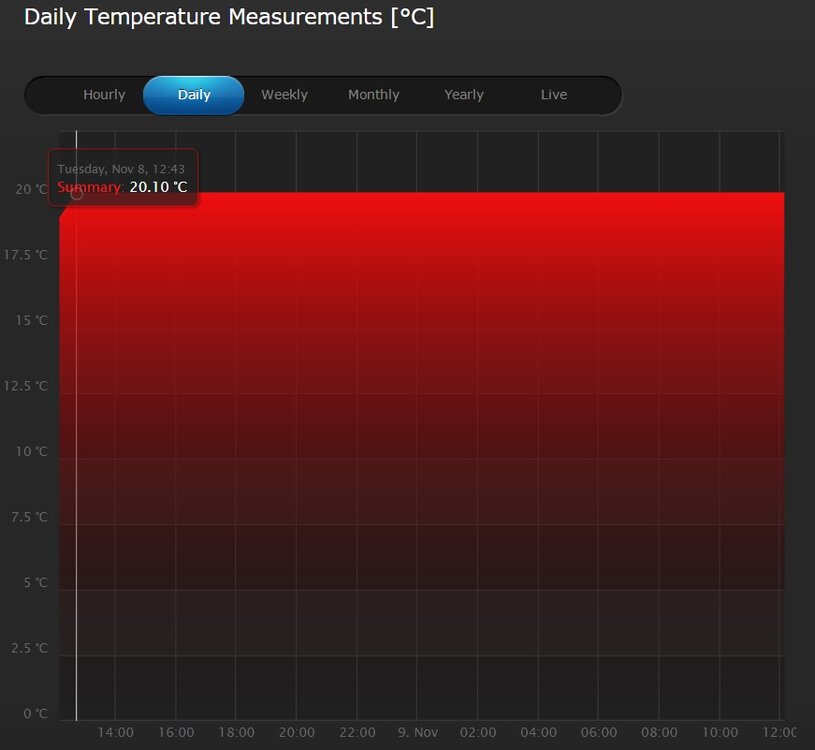The width and height of the screenshot is (815, 750).
Task: Click the 06:00 time axis label
Action: point(599,732)
